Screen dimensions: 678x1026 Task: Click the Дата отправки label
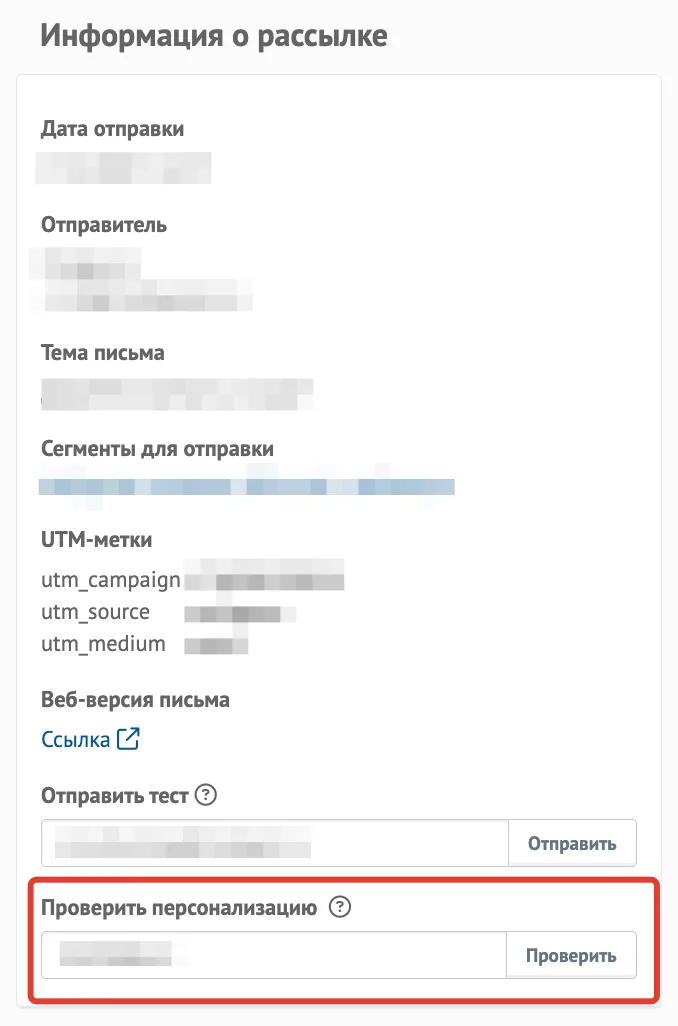[113, 129]
